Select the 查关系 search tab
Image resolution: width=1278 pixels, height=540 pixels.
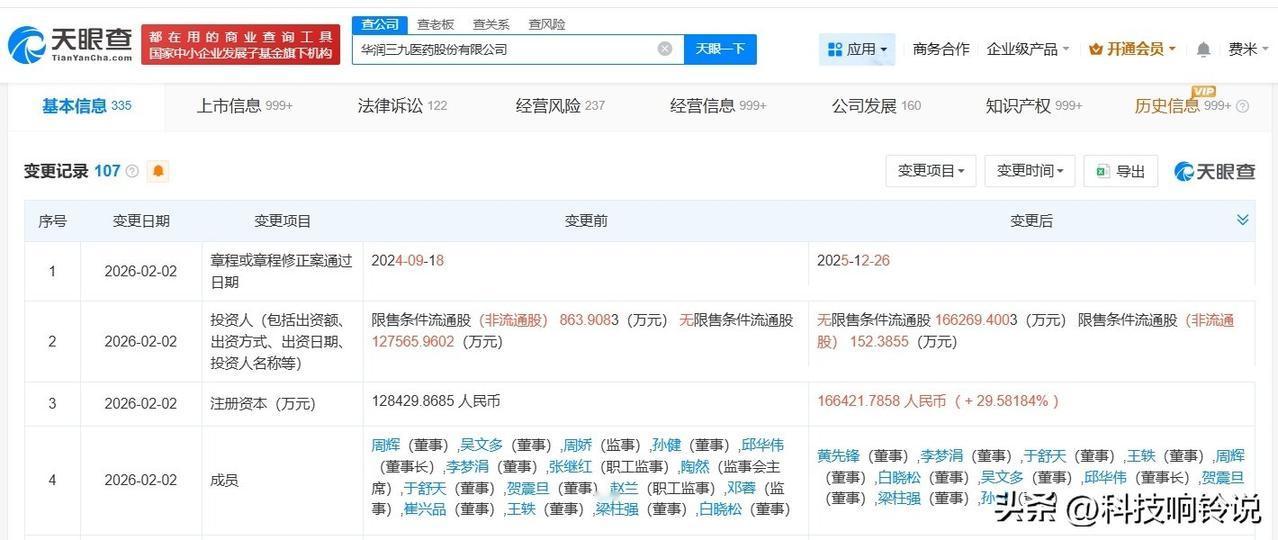pos(491,24)
